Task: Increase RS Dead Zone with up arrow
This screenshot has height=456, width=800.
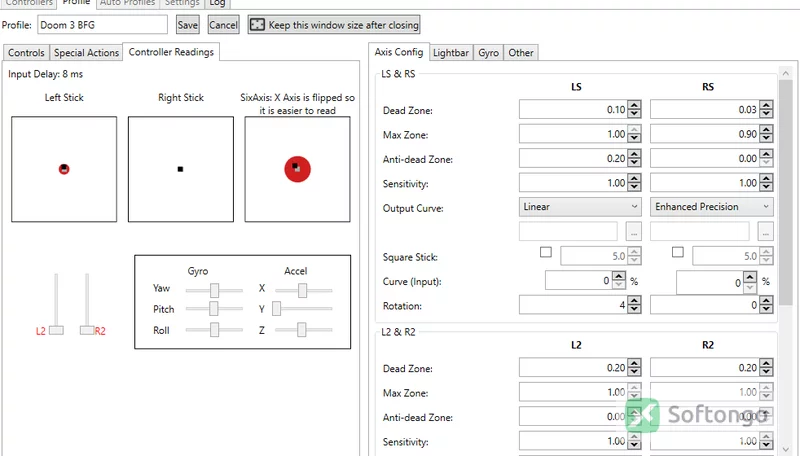Action: tap(766, 105)
